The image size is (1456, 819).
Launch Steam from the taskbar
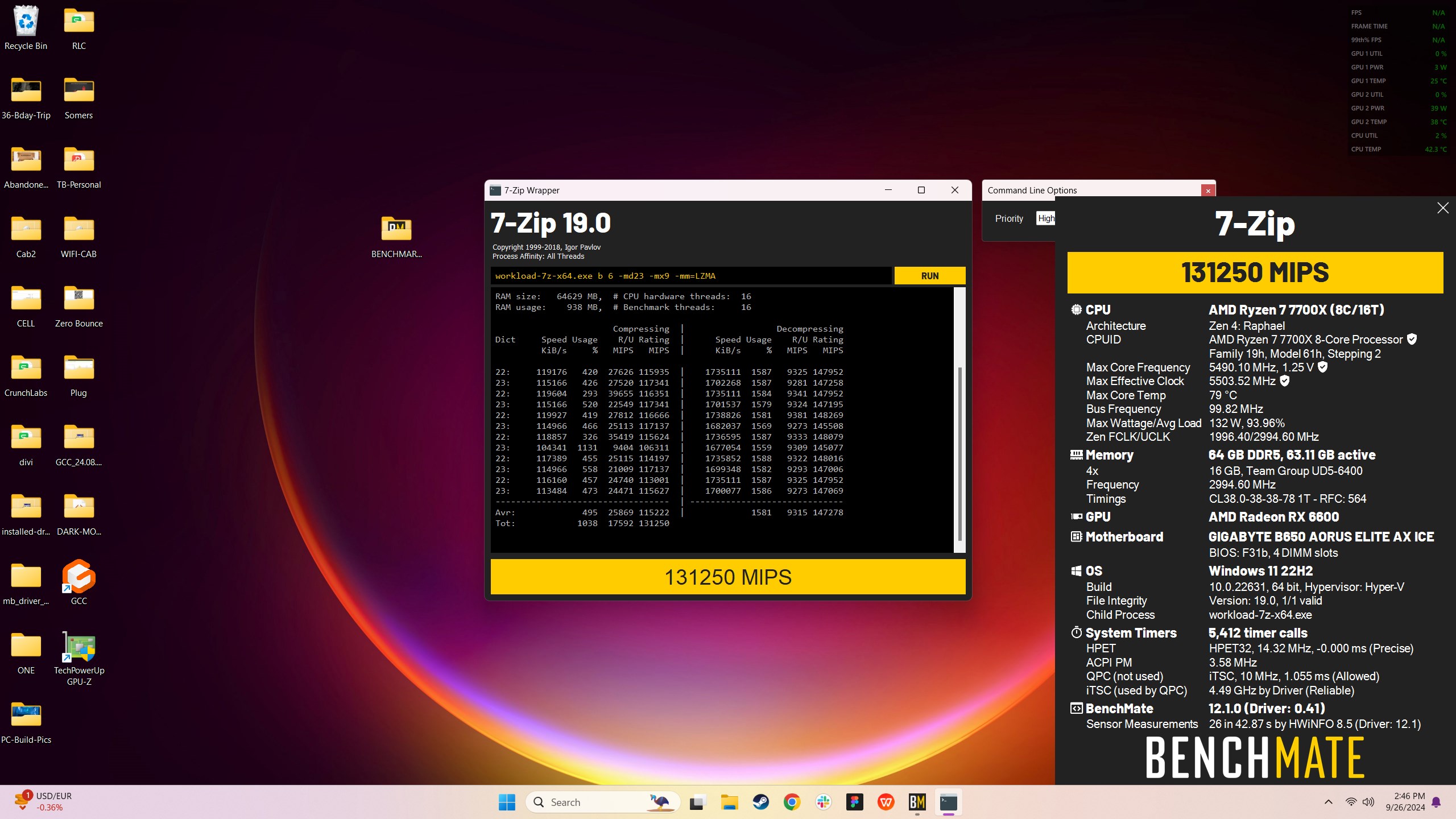(x=760, y=803)
